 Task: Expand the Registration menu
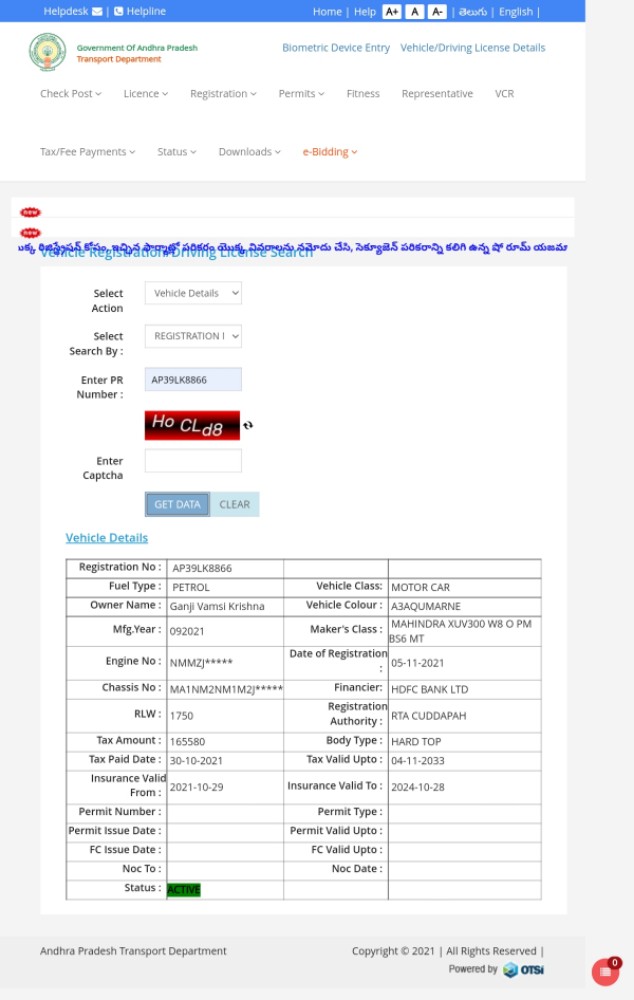coord(223,94)
